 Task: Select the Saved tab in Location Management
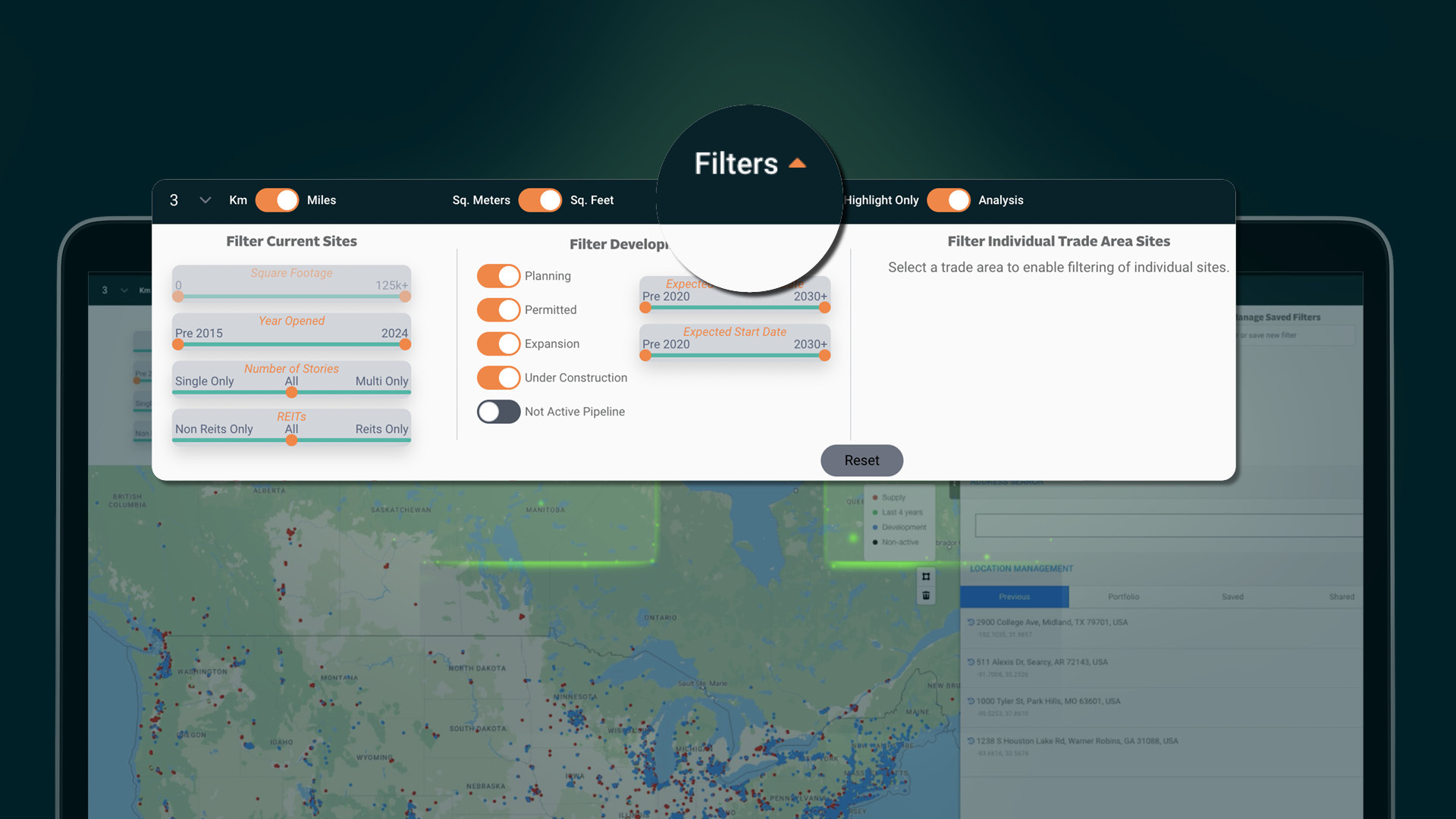click(1231, 596)
